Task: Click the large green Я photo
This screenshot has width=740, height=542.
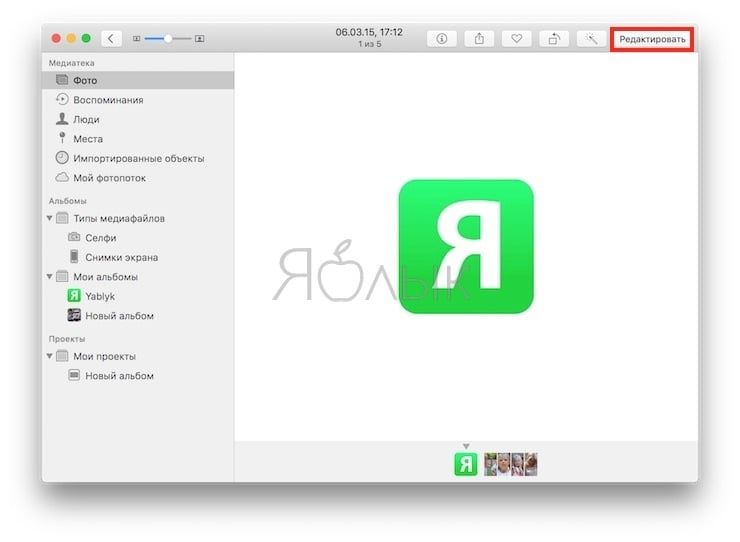Action: tap(466, 246)
